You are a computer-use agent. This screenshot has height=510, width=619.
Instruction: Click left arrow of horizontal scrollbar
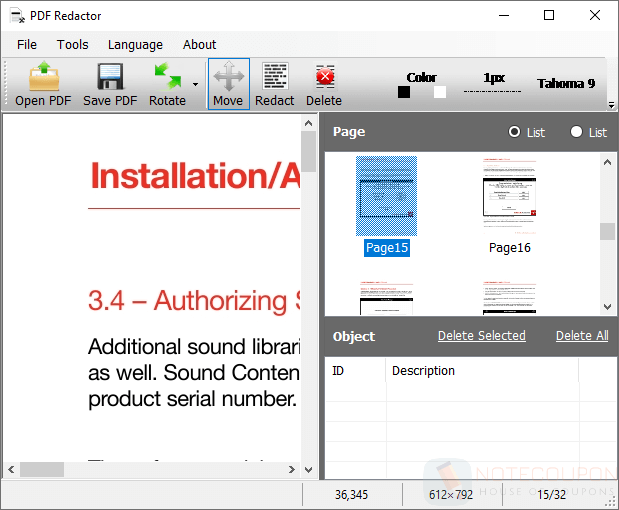pos(11,469)
